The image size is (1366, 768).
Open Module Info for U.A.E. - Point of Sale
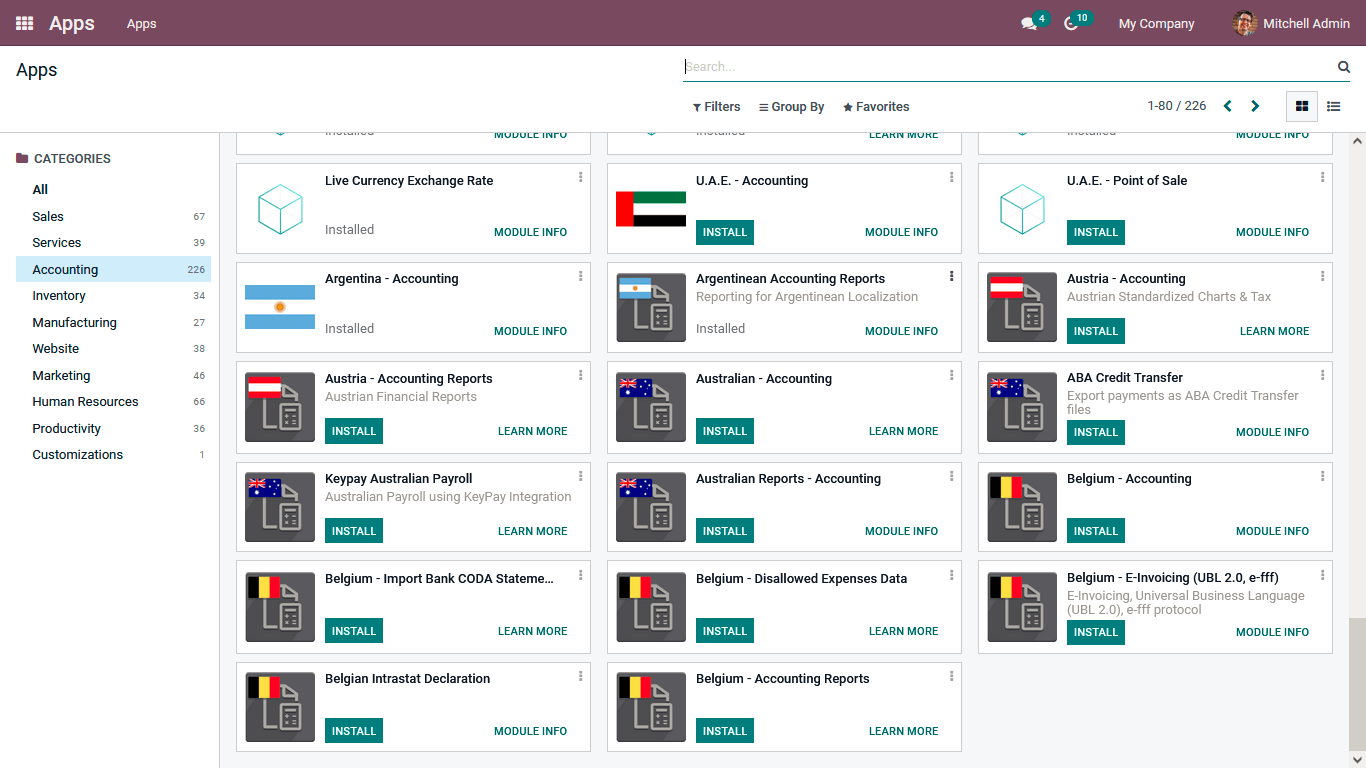(x=1272, y=232)
